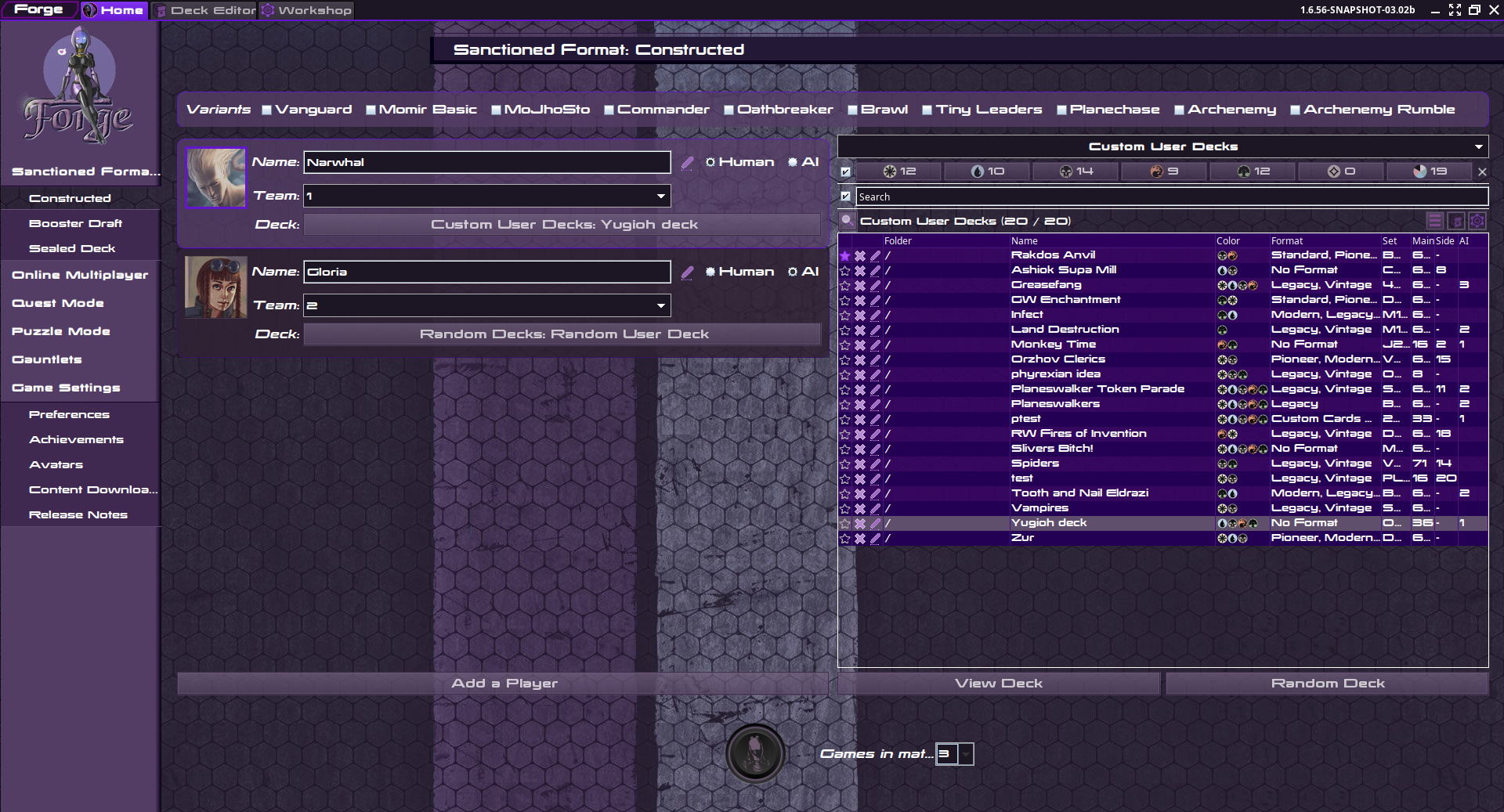Click the edit pencil for Infect deck
Viewport: 1504px width, 812px height.
875,316
